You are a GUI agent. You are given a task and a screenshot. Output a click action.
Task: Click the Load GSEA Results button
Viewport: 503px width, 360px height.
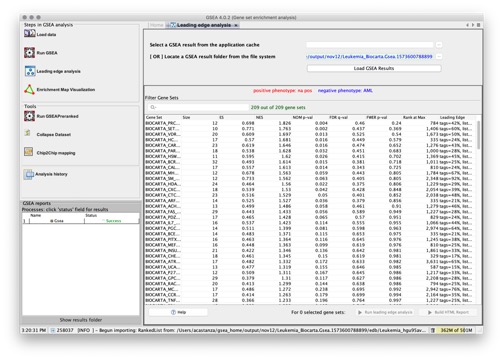click(374, 68)
